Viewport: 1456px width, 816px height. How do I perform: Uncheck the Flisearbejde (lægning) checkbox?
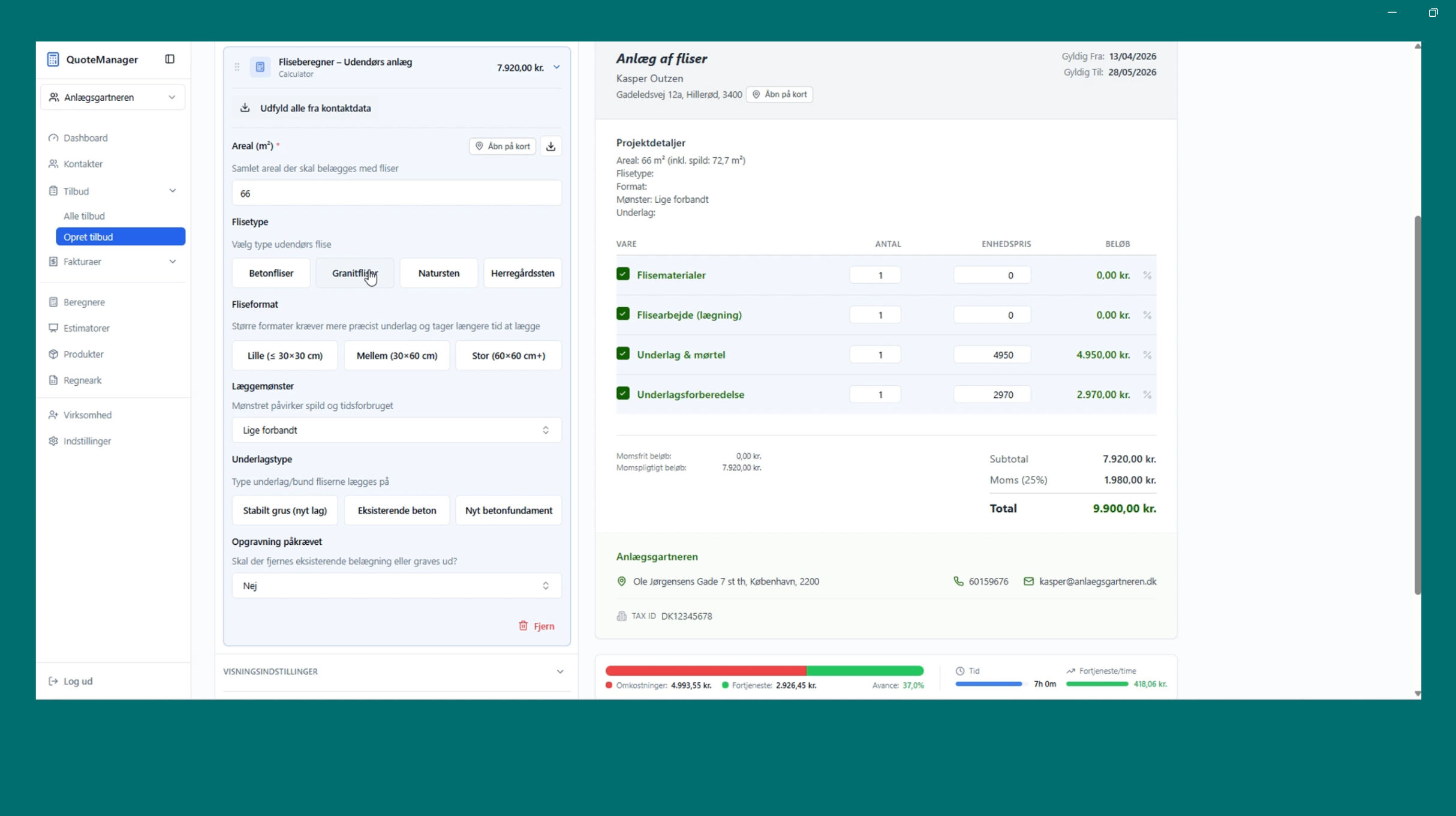click(x=622, y=314)
